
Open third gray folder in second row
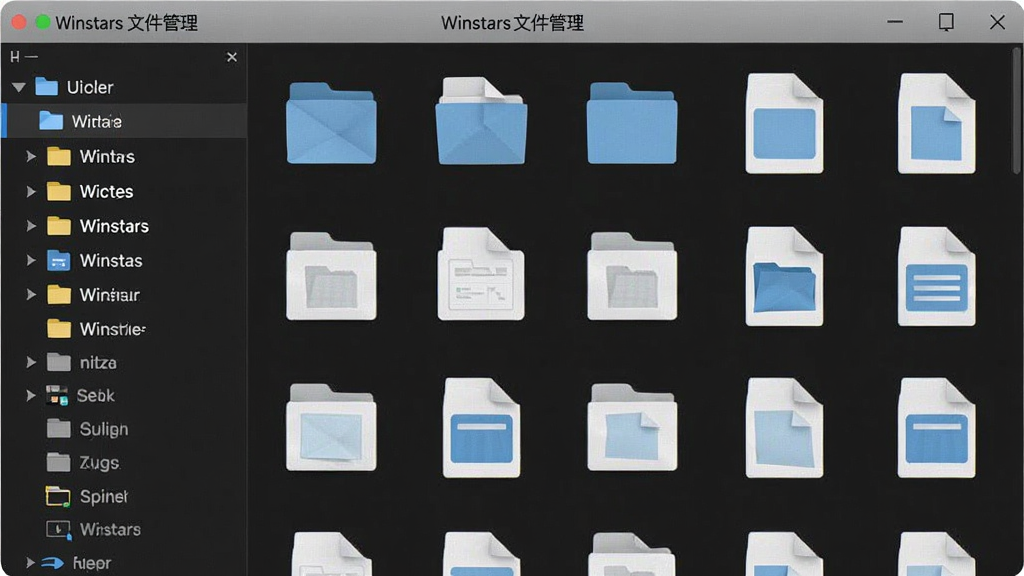coord(632,276)
